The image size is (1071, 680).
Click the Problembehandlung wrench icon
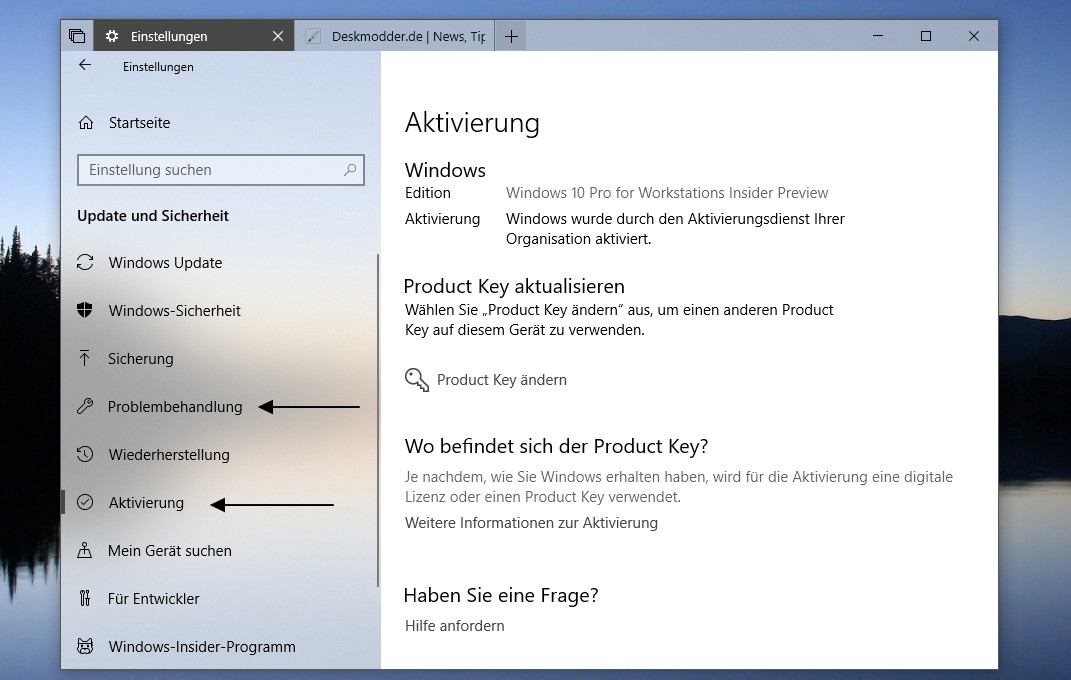coord(85,407)
